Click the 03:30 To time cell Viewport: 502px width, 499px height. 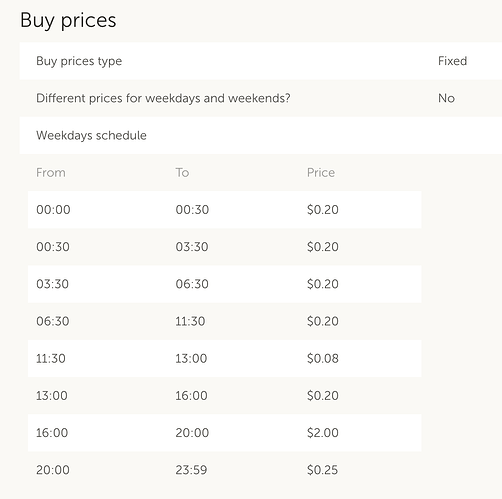(192, 247)
